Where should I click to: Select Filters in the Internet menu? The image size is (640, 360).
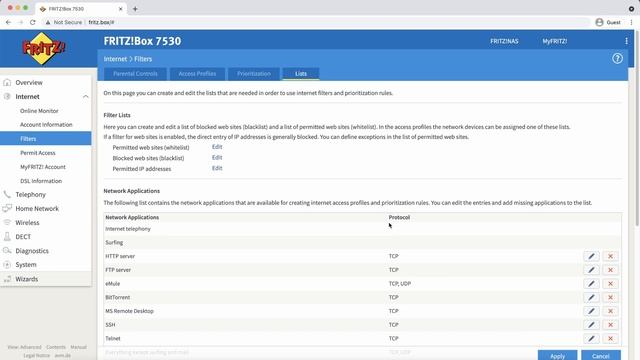(x=45, y=138)
